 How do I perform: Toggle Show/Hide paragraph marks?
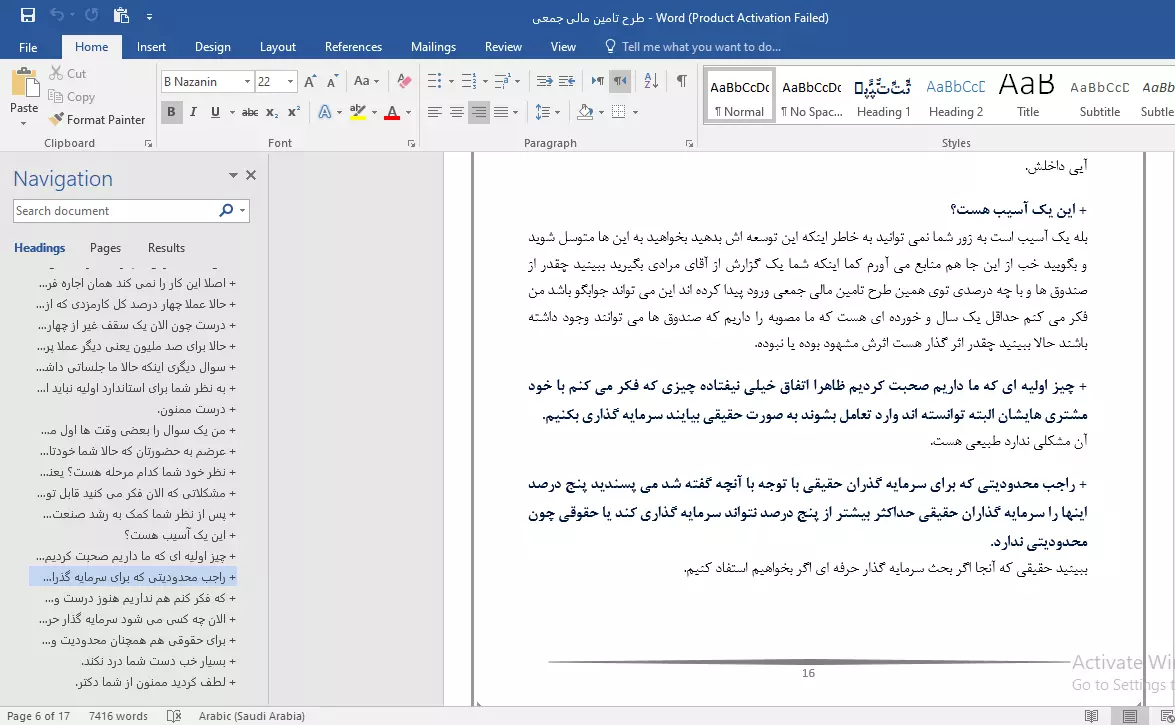tap(681, 81)
